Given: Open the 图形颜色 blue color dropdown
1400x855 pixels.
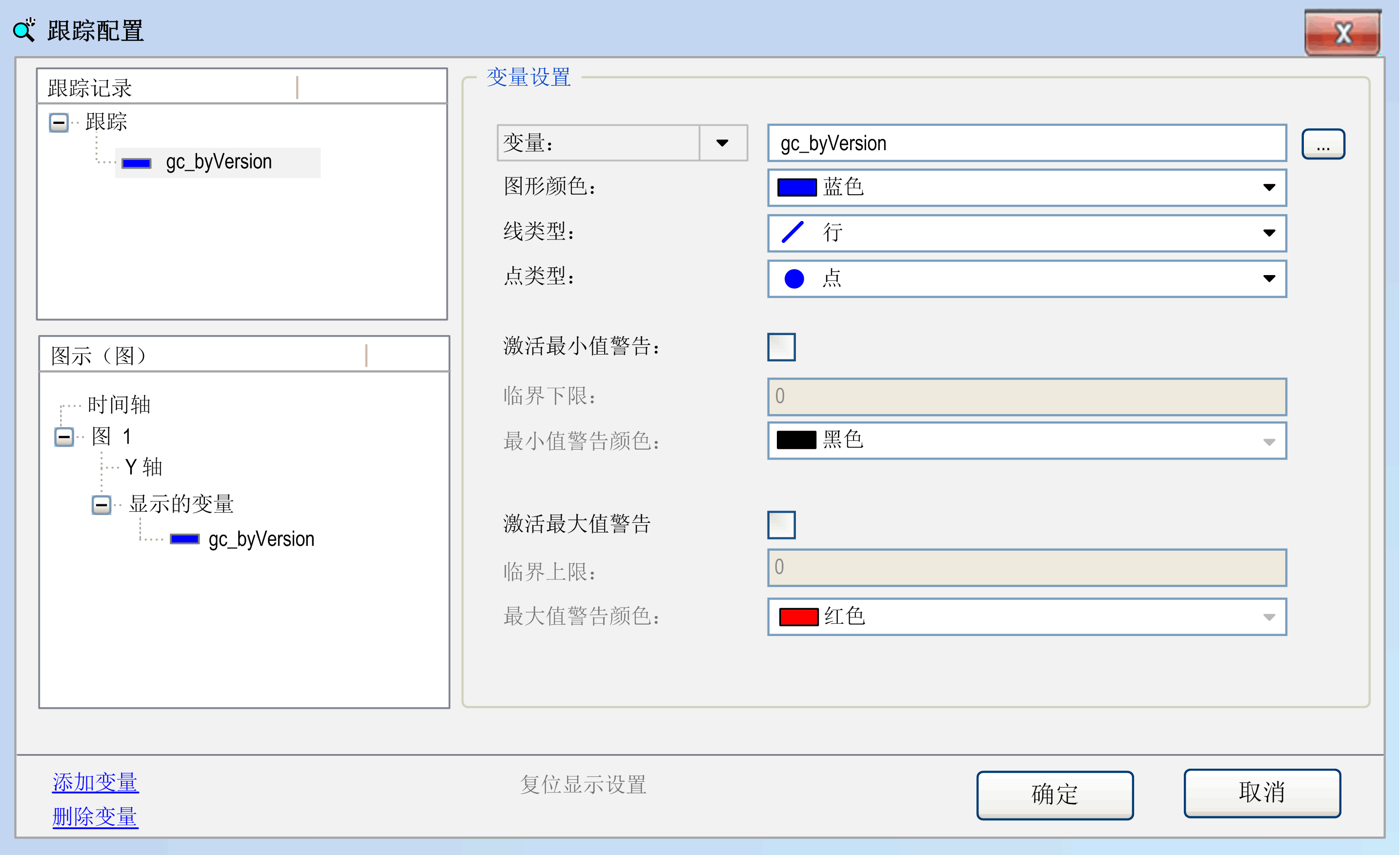Looking at the screenshot, I should coord(1269,187).
